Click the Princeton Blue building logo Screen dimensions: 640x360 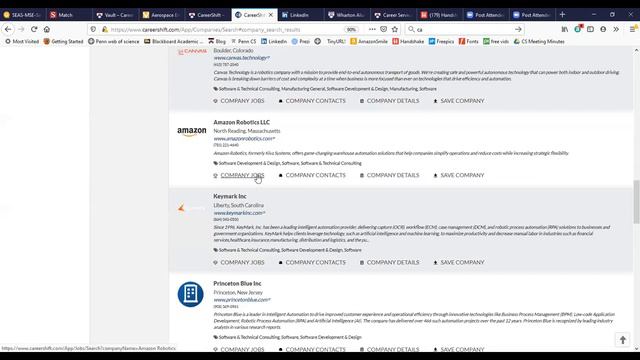(191, 294)
